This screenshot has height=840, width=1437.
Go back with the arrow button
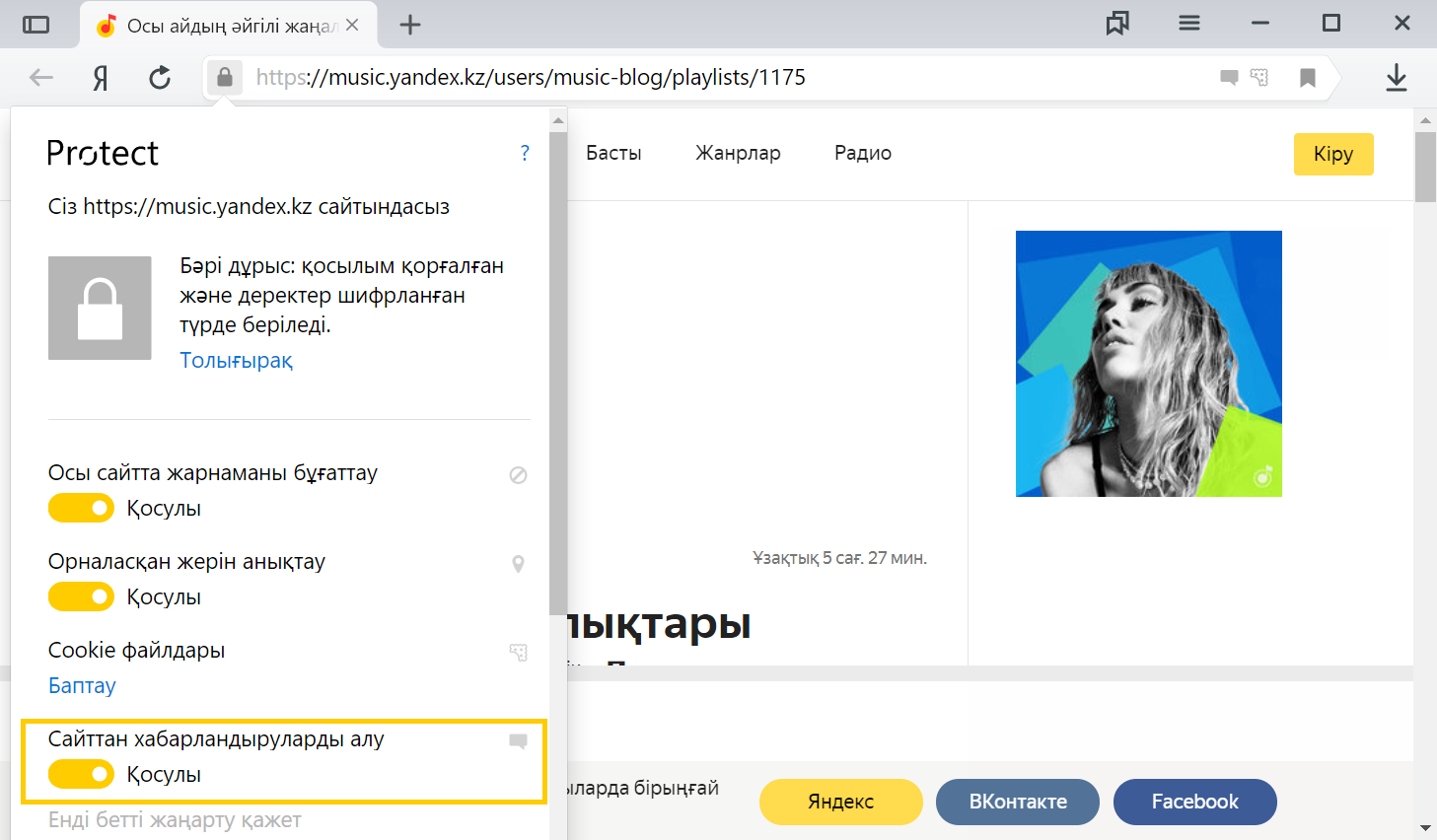(40, 77)
